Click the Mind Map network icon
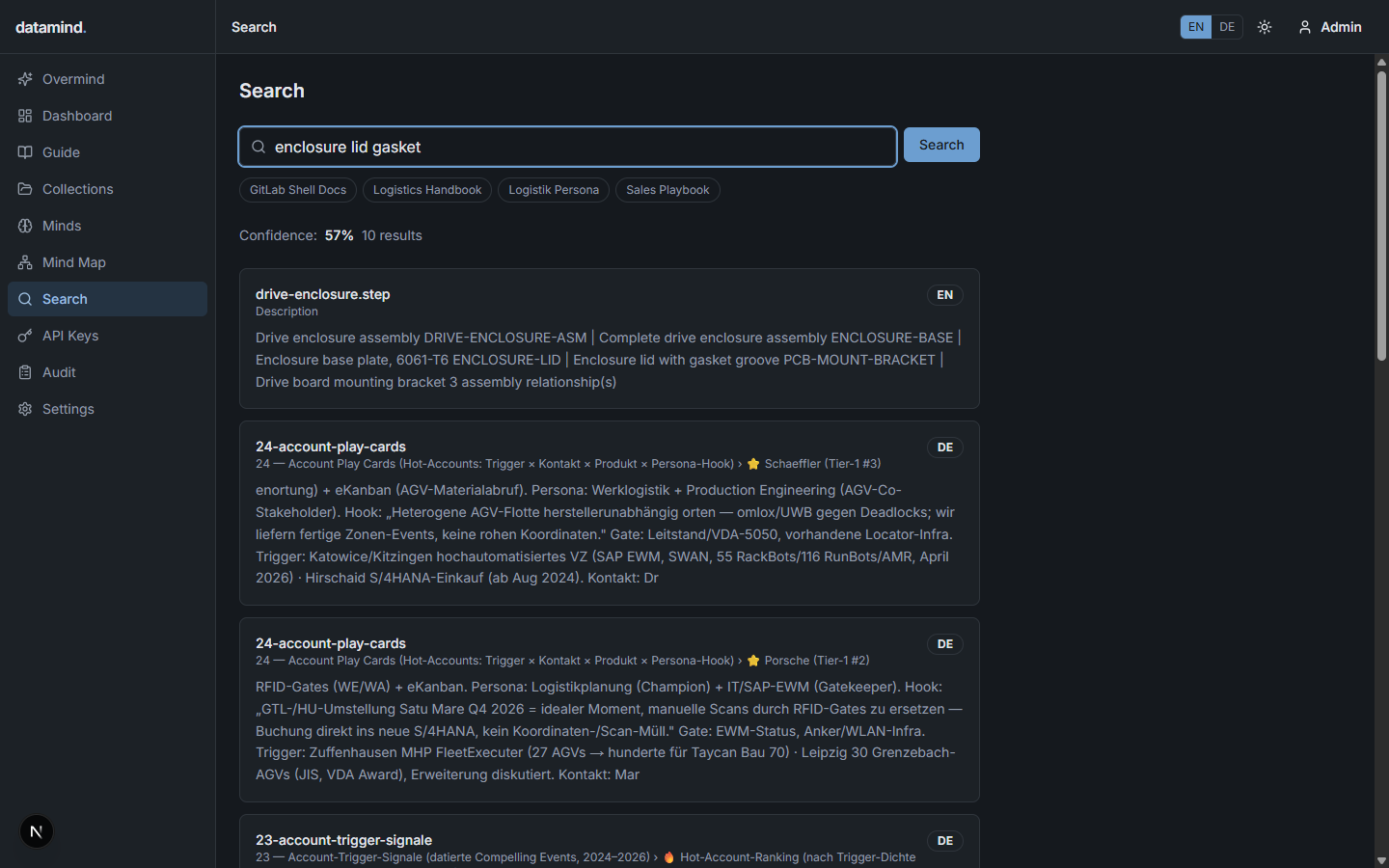The width and height of the screenshot is (1389, 868). point(25,262)
